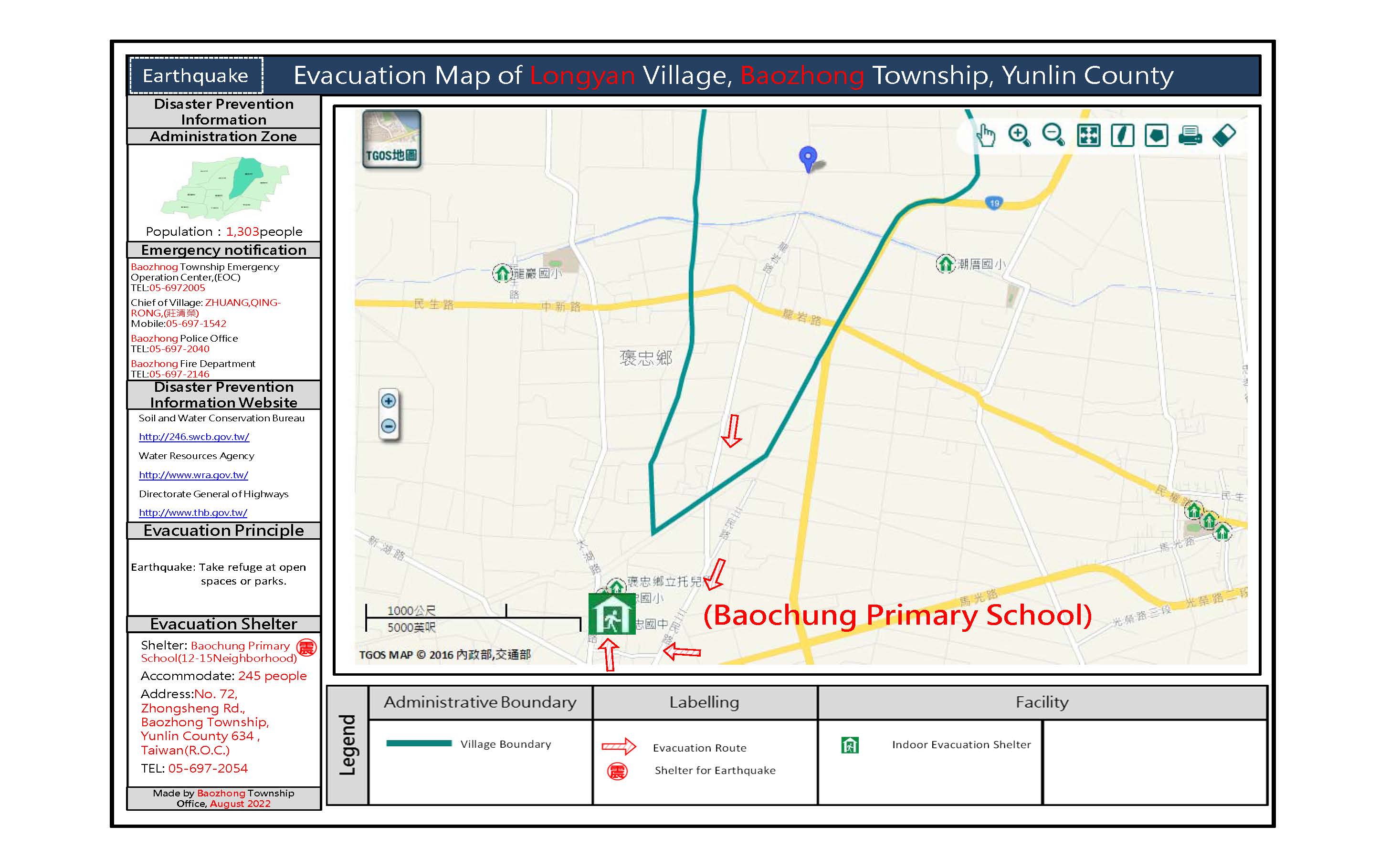The height and width of the screenshot is (868, 1390).
Task: Click Water Resources Agency text
Action: [x=196, y=456]
